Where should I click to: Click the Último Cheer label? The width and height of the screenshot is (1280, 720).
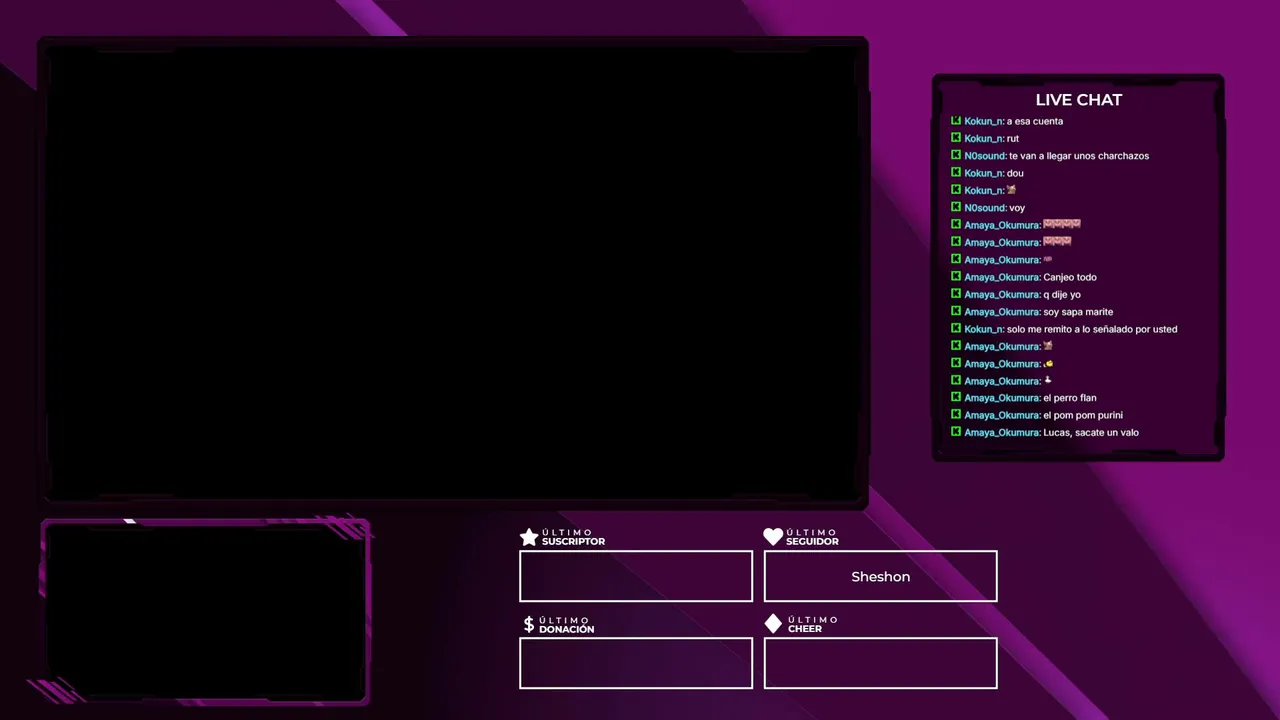tap(812, 624)
